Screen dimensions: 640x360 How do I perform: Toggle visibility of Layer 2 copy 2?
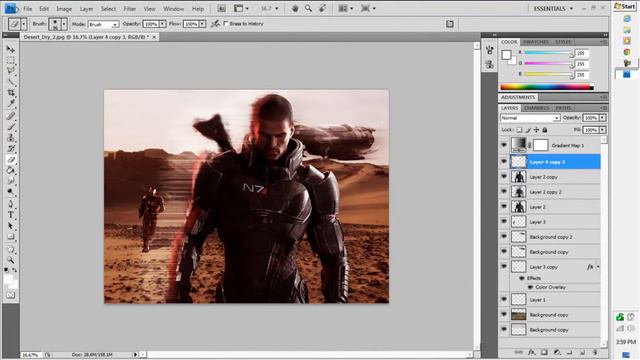pos(504,191)
